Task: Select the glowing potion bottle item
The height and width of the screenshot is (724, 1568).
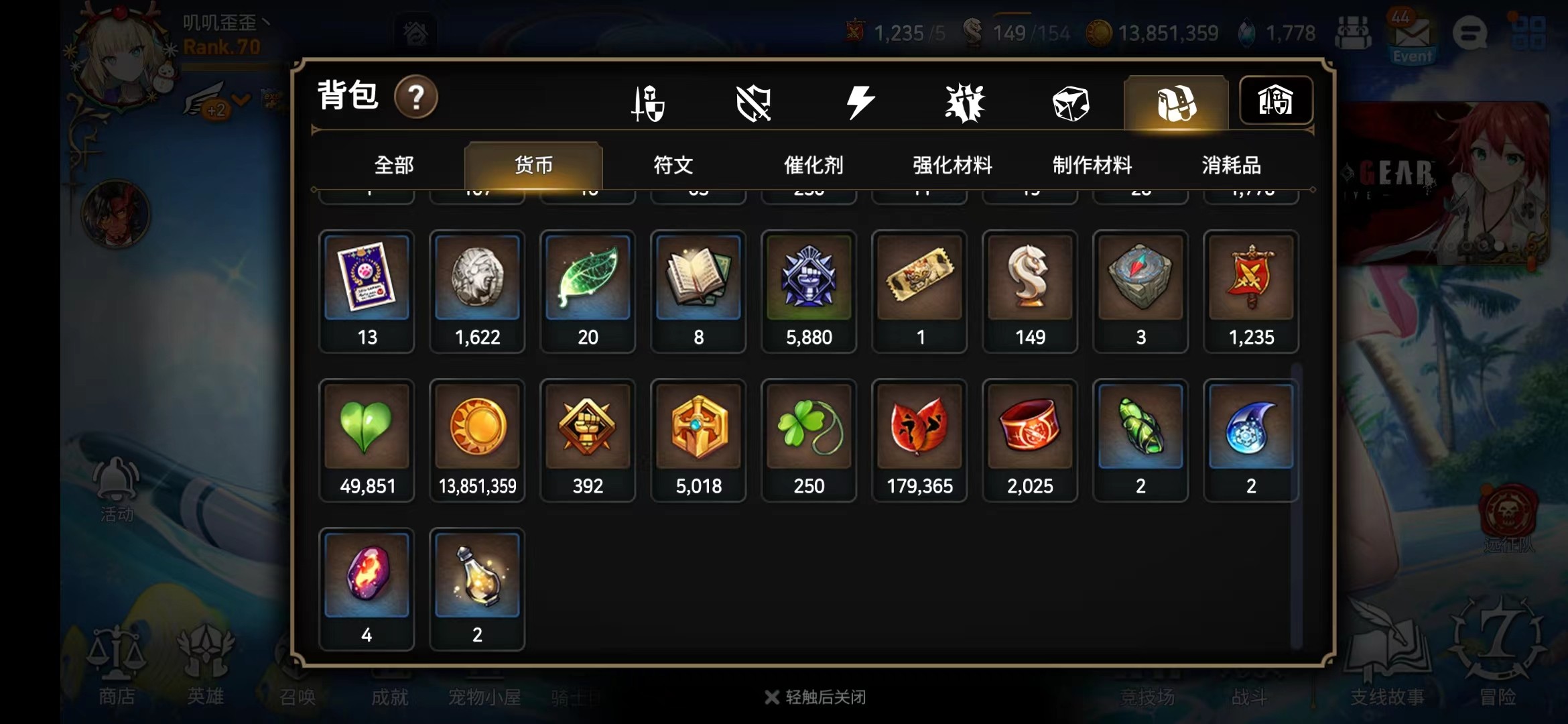Action: pyautogui.click(x=477, y=589)
